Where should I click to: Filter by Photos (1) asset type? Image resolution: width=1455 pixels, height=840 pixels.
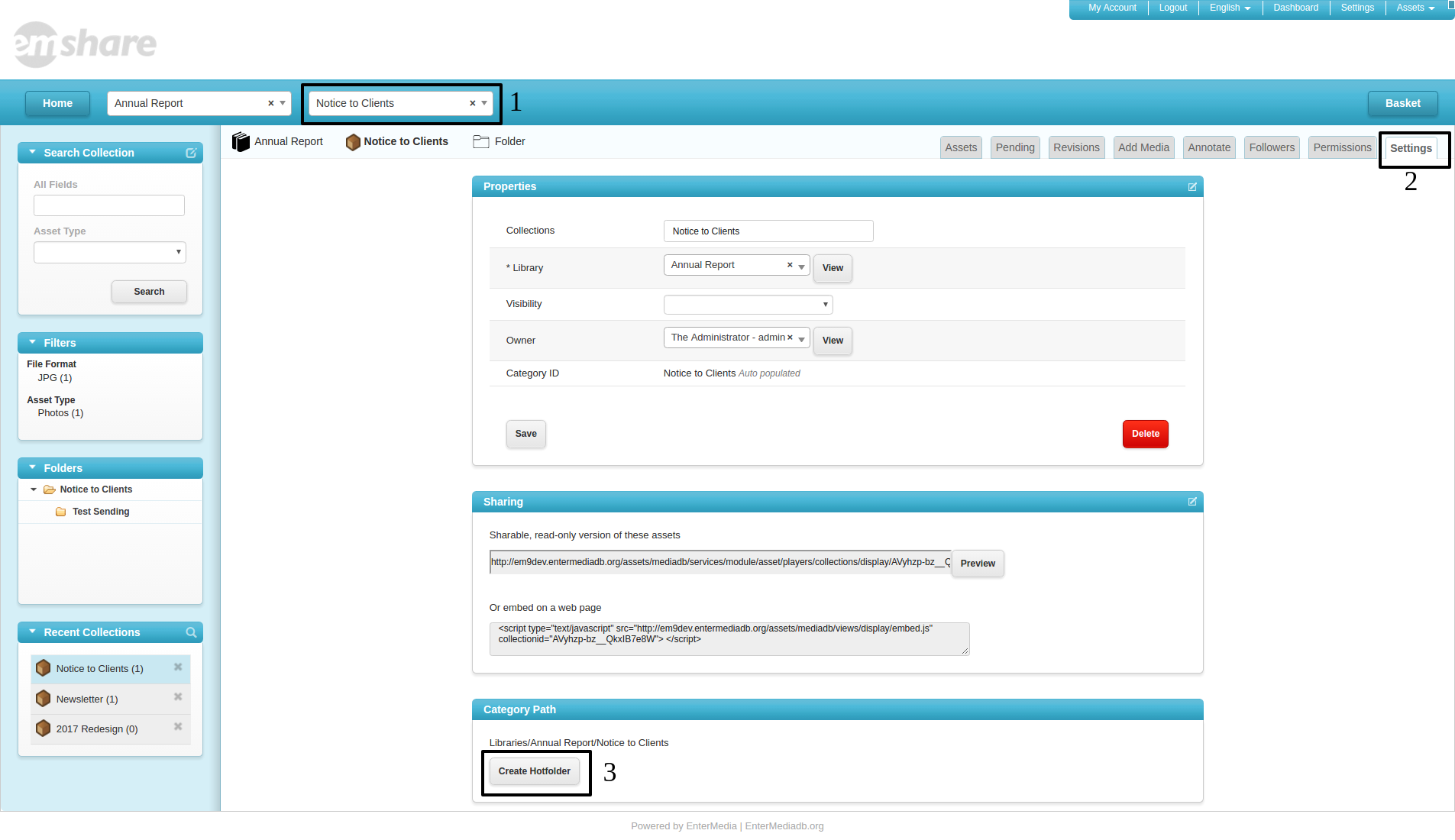[x=60, y=413]
